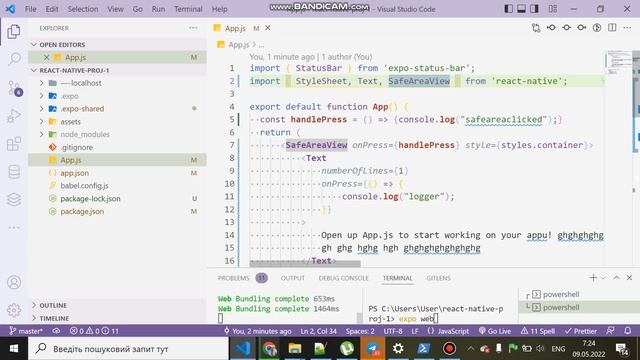Viewport: 640px width, 360px height.
Task: Open notifications bell in status bar
Action: pyautogui.click(x=628, y=331)
